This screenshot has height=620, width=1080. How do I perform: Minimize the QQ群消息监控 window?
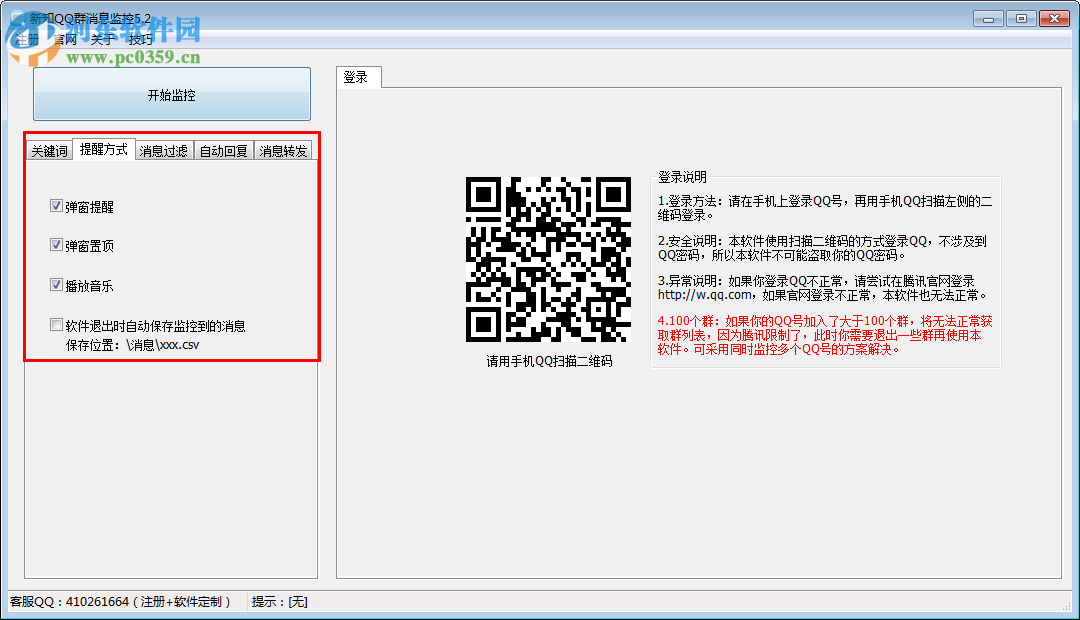point(986,17)
